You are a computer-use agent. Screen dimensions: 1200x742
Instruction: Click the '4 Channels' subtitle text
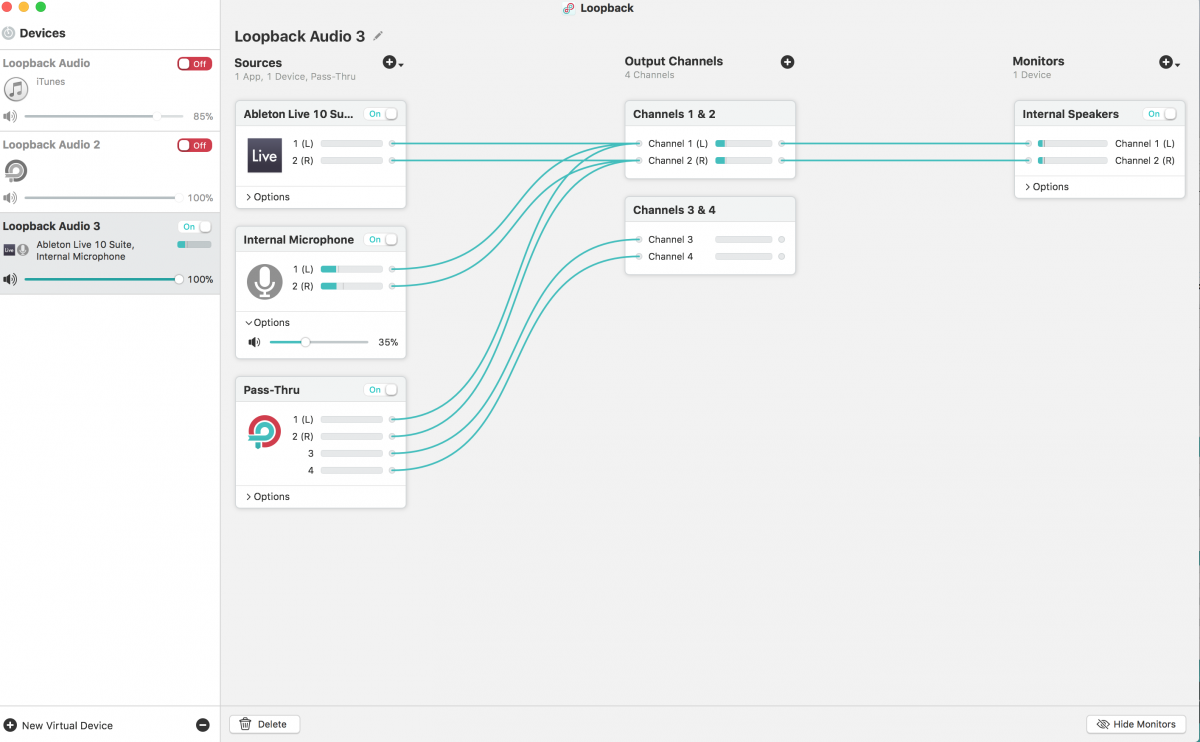tap(650, 76)
